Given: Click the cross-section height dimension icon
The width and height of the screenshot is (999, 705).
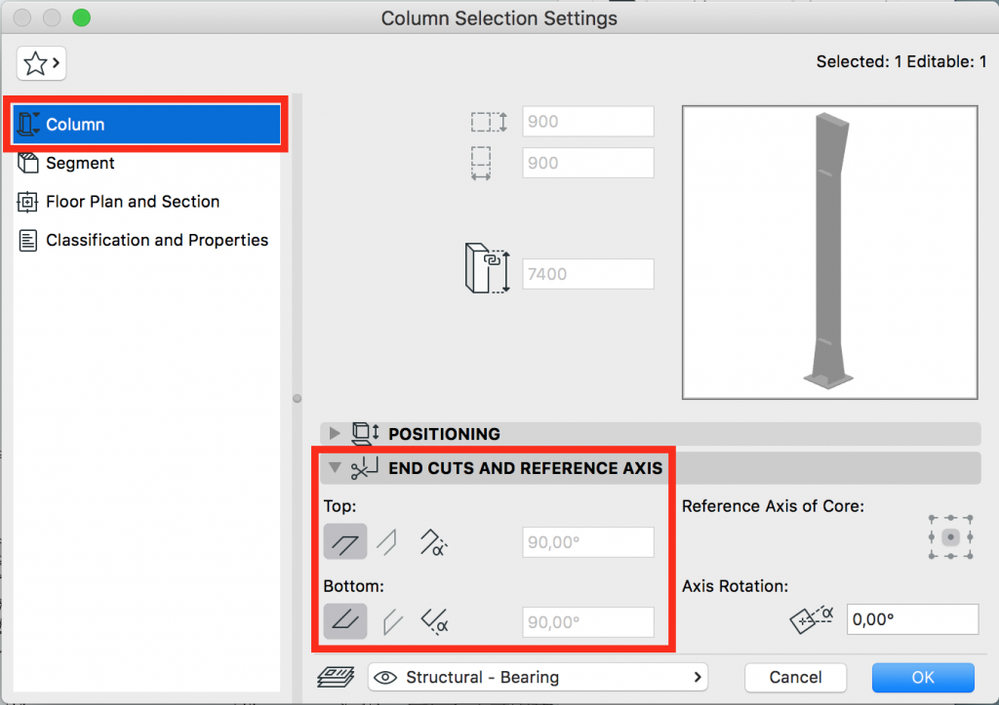Looking at the screenshot, I should 489,122.
